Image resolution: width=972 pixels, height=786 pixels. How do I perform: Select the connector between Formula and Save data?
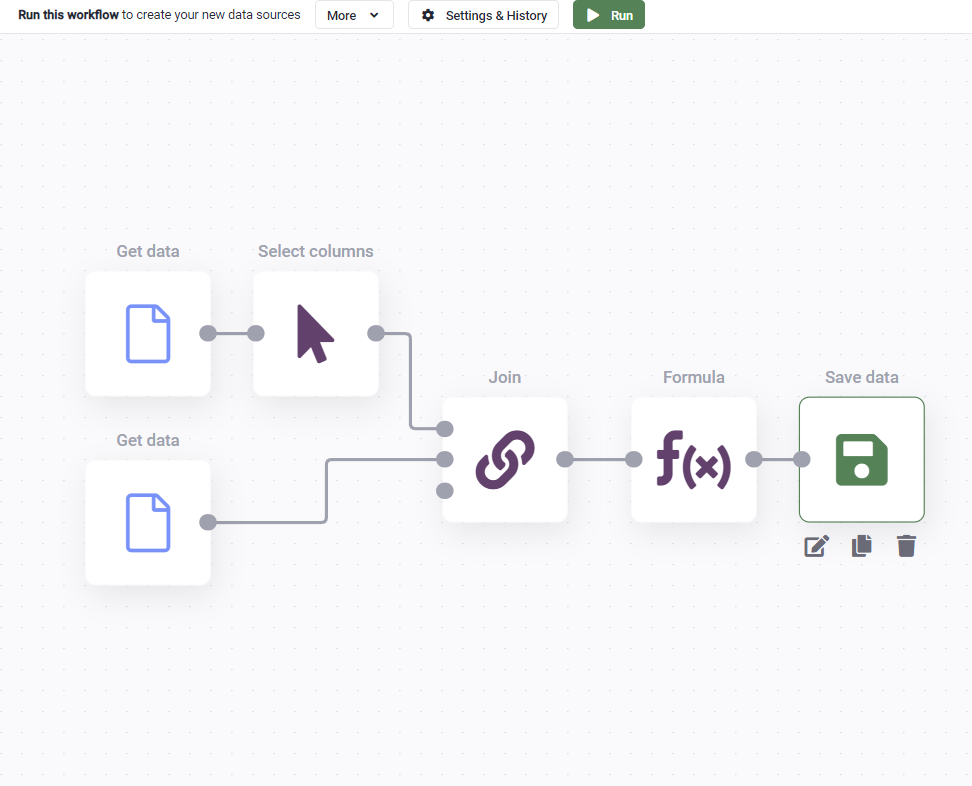pyautogui.click(x=780, y=459)
